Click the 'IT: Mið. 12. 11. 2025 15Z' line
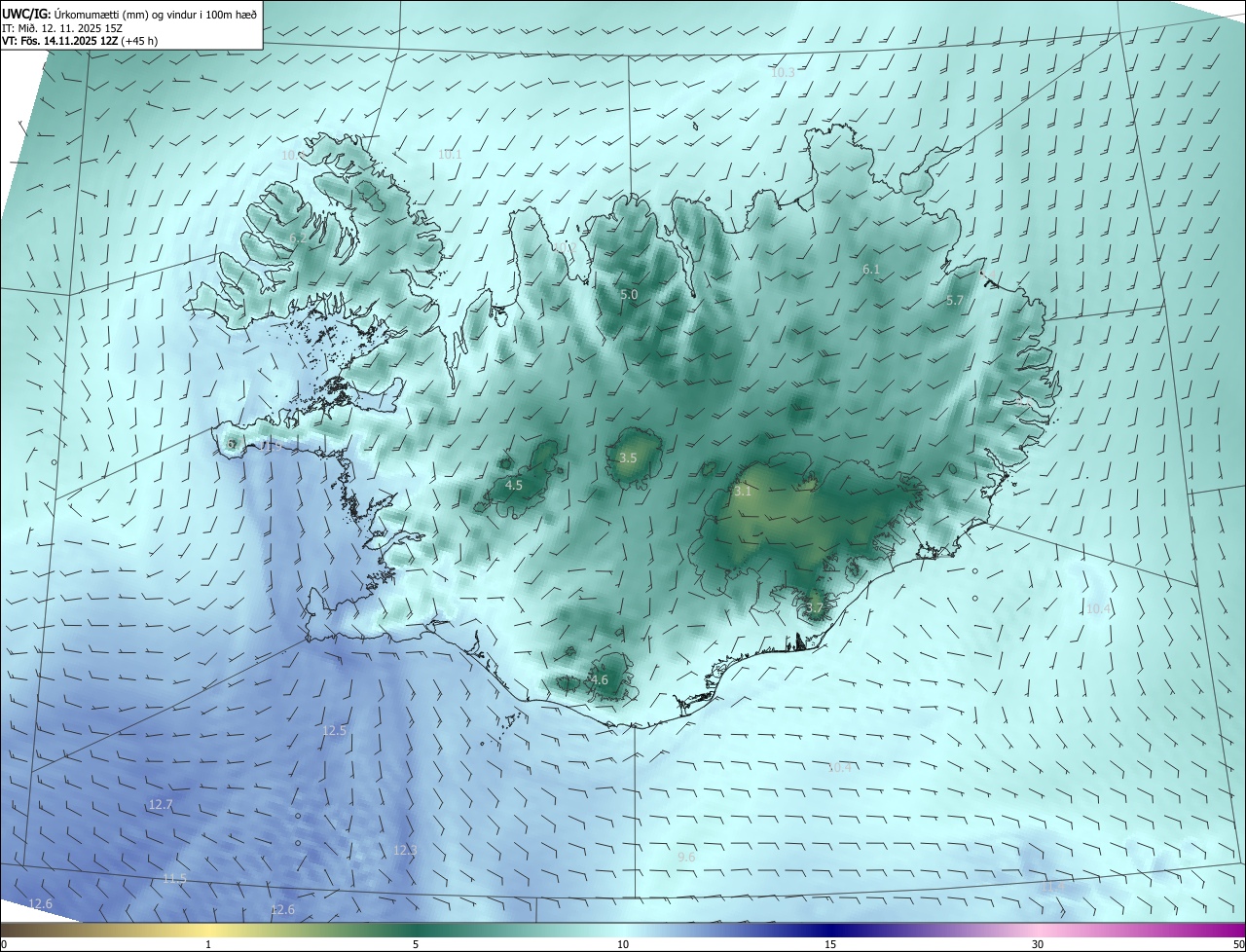The width and height of the screenshot is (1246, 952). pyautogui.click(x=63, y=27)
